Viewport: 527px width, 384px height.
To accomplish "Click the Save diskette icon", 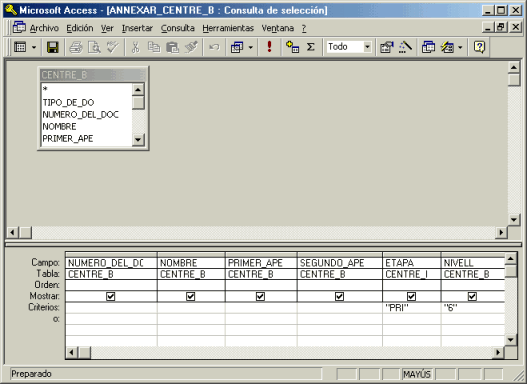I will [x=52, y=47].
